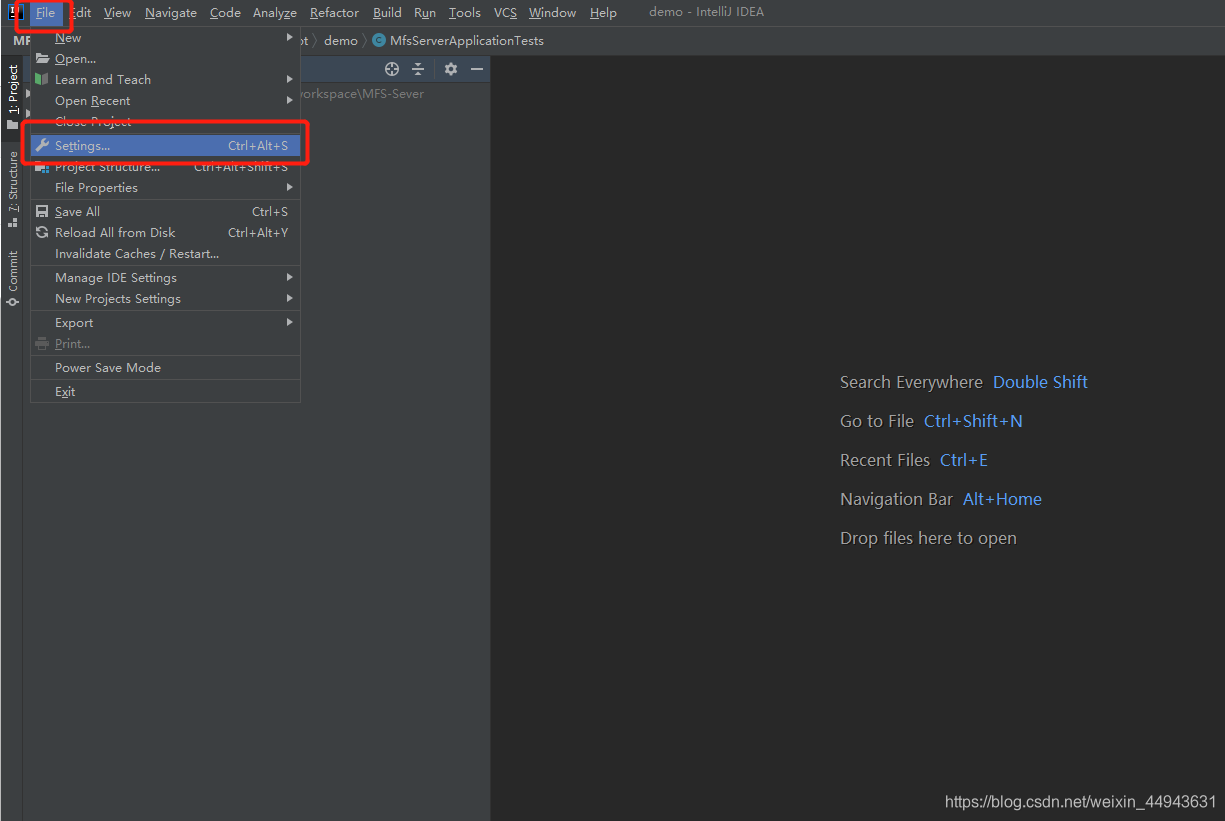Open the Analyze menu
Image resolution: width=1225 pixels, height=821 pixels.
click(x=275, y=13)
